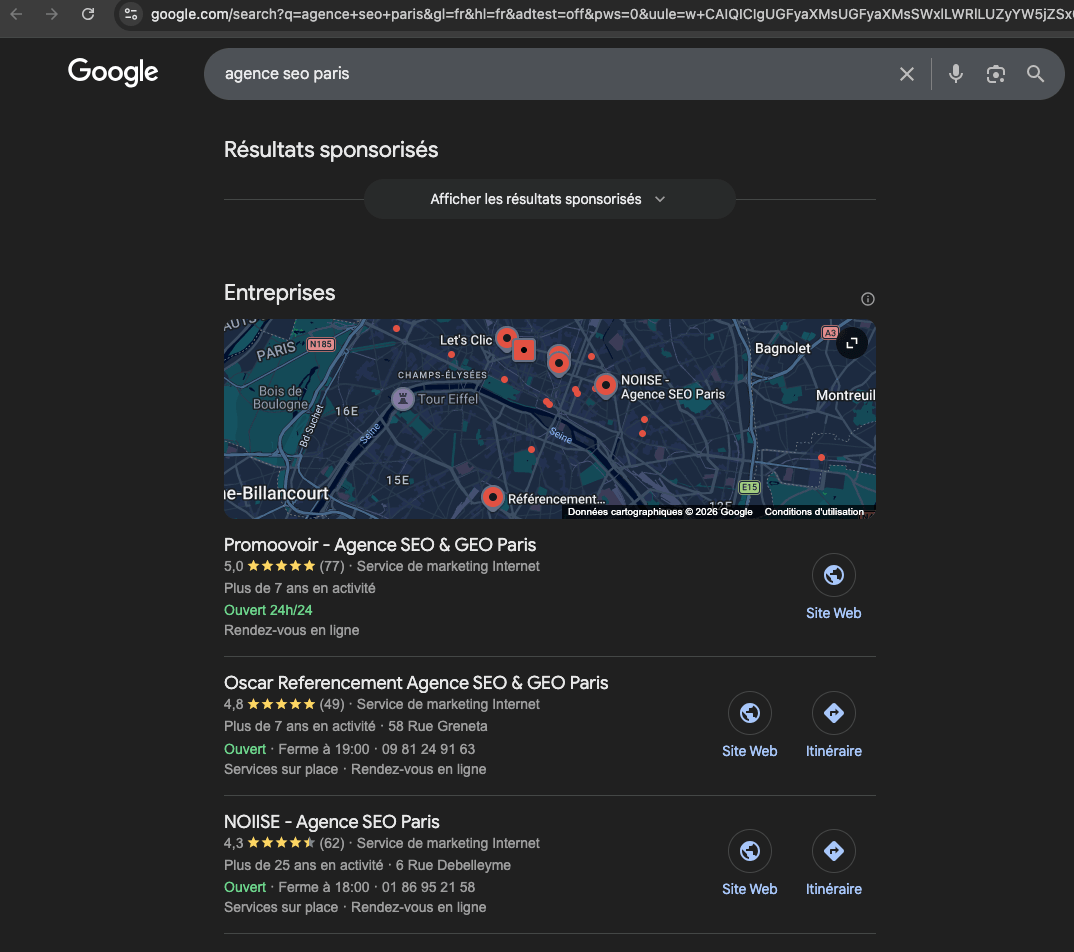1074x952 pixels.
Task: Open NOIISE Site Web globe icon
Action: click(749, 851)
